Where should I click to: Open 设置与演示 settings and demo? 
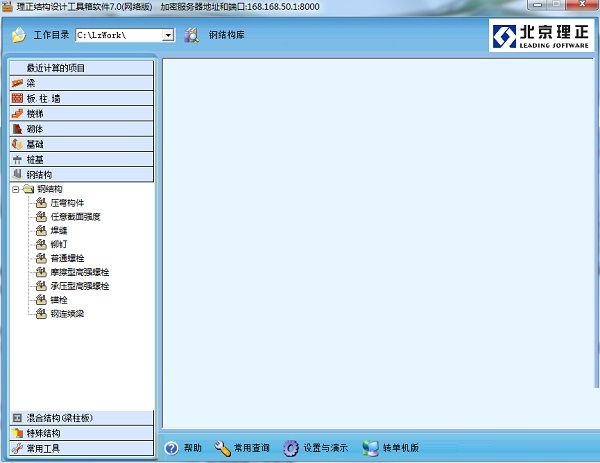316,448
